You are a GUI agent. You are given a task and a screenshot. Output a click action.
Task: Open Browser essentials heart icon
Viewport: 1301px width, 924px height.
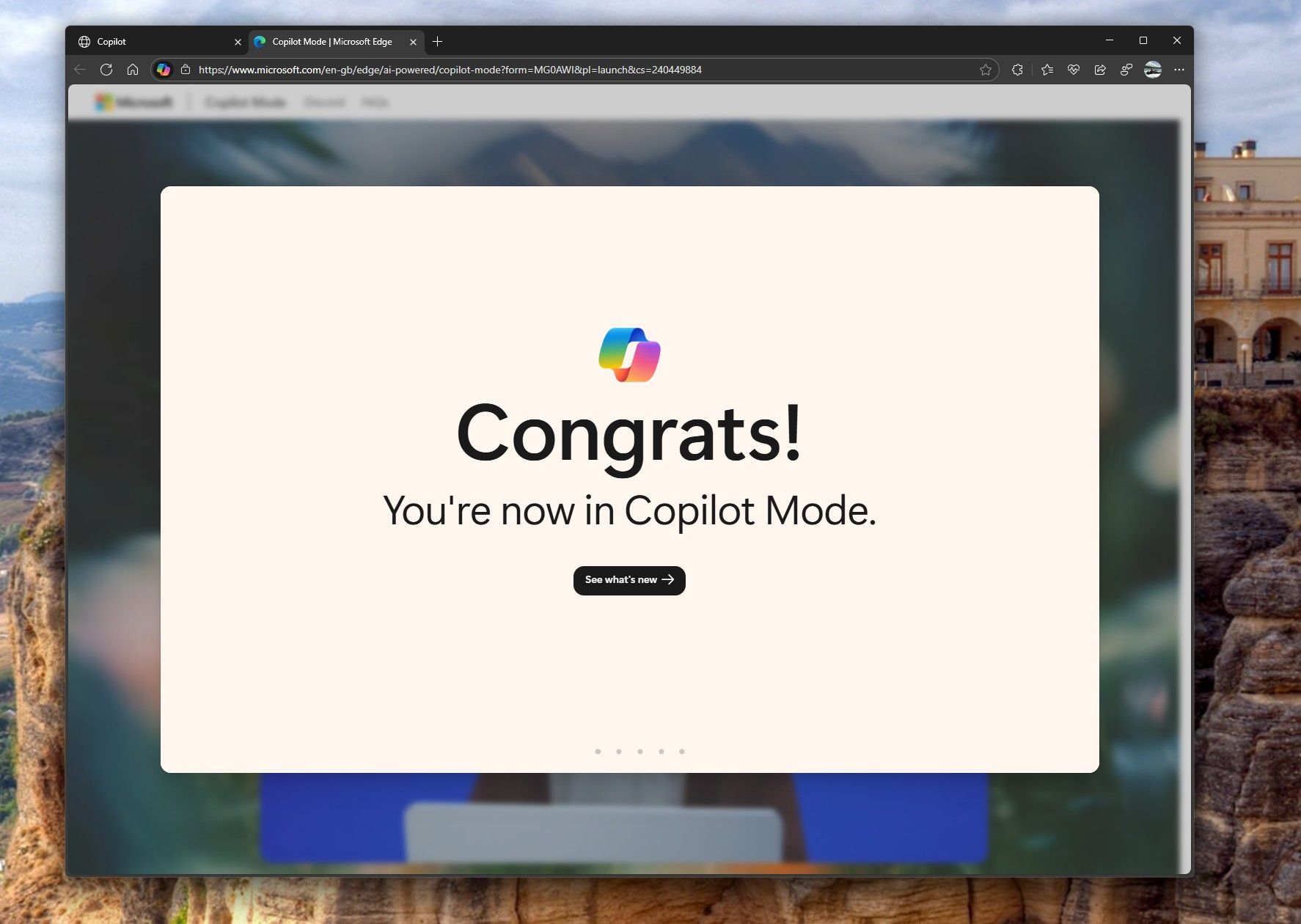pyautogui.click(x=1074, y=70)
